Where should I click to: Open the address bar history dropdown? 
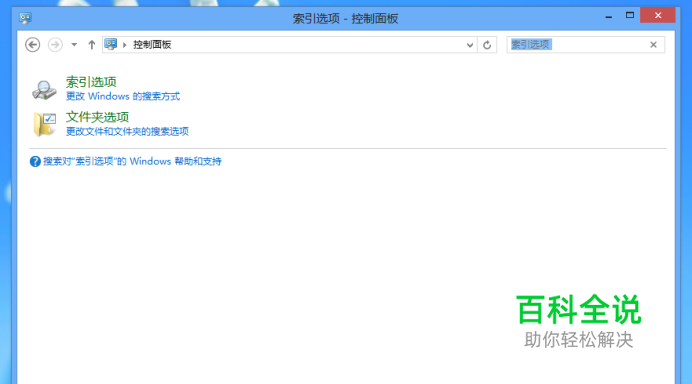coord(470,45)
